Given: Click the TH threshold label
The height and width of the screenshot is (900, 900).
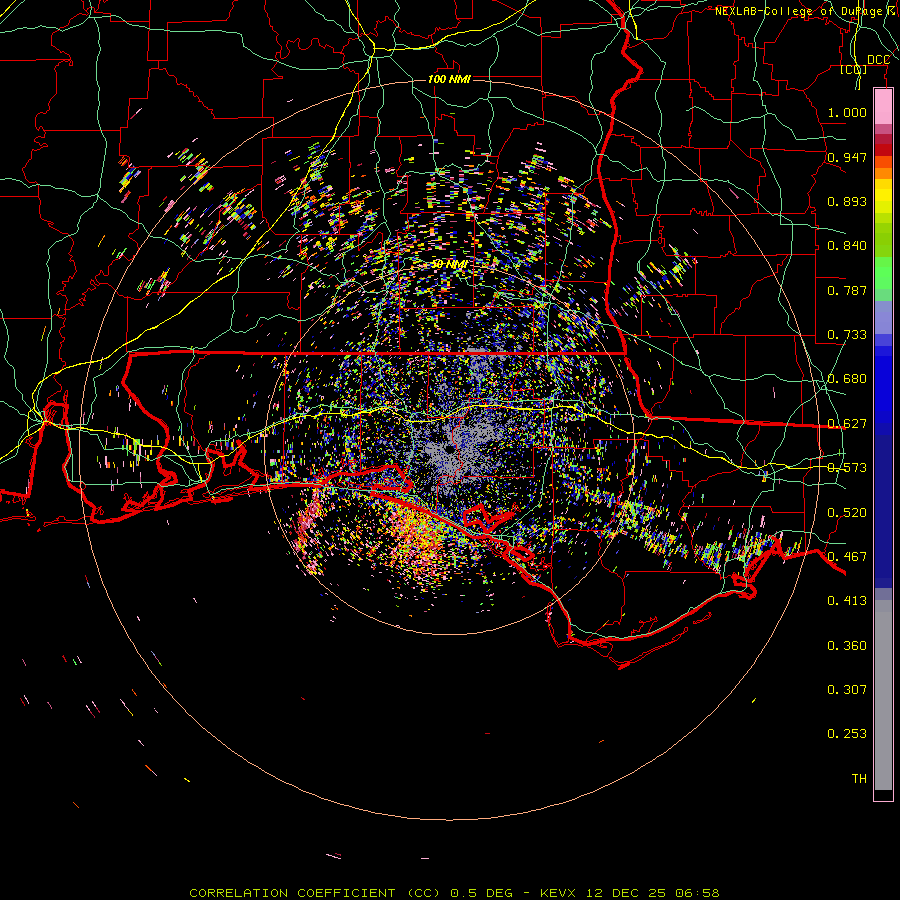Looking at the screenshot, I should click(859, 779).
